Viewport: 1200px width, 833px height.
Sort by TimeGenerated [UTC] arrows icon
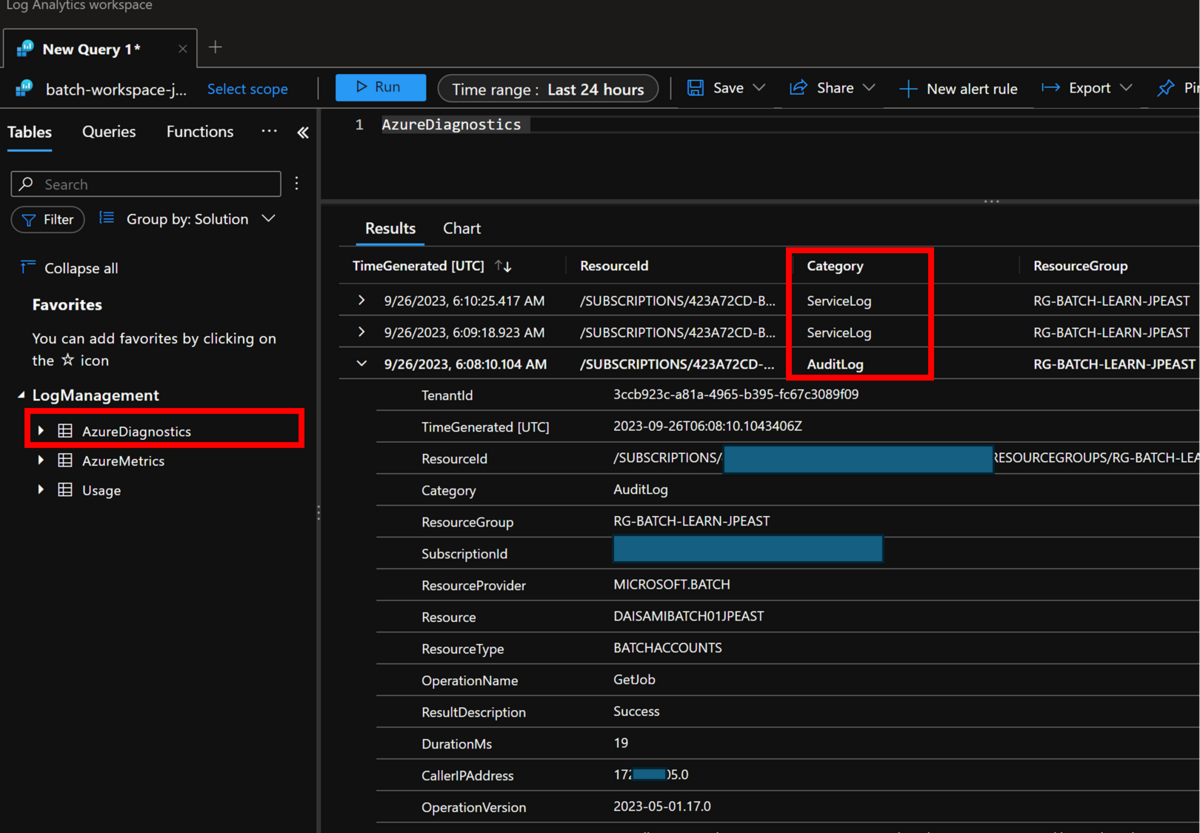[503, 266]
